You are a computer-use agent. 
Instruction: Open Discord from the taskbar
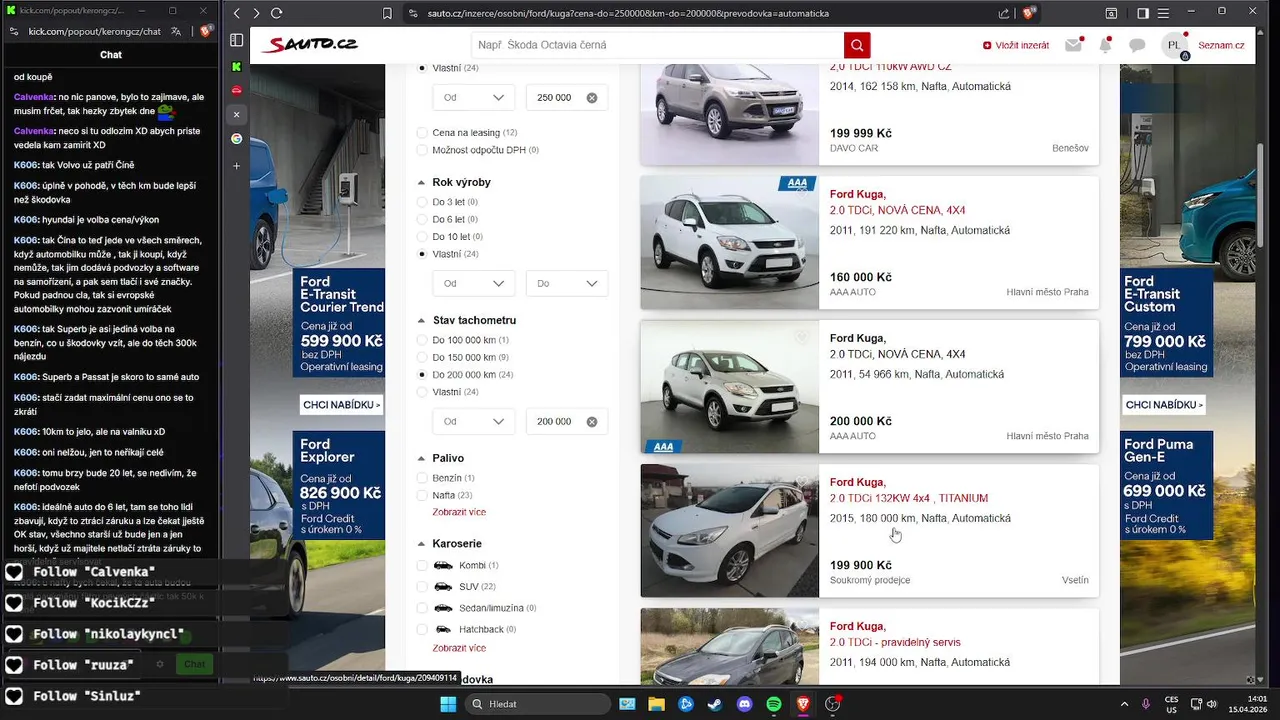(x=745, y=704)
